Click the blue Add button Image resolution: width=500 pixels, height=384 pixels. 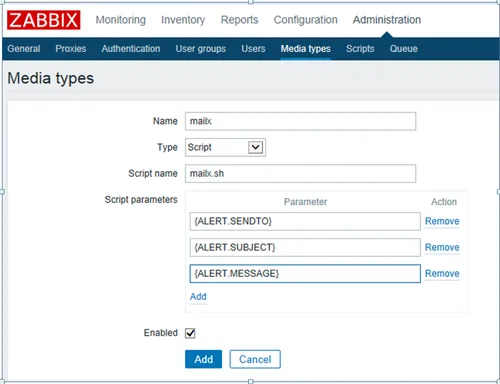tap(203, 359)
